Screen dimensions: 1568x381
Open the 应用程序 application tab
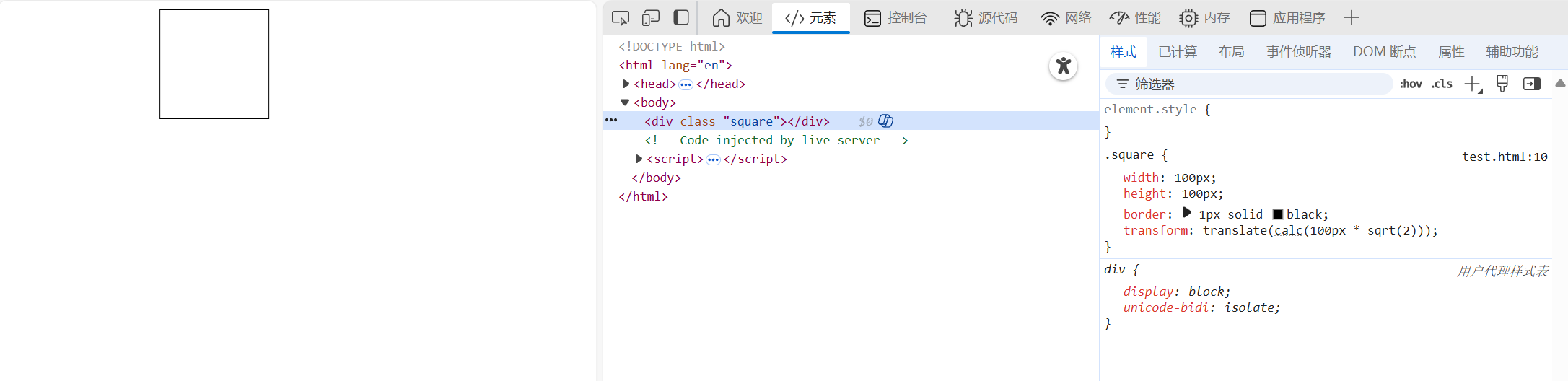click(x=1287, y=18)
